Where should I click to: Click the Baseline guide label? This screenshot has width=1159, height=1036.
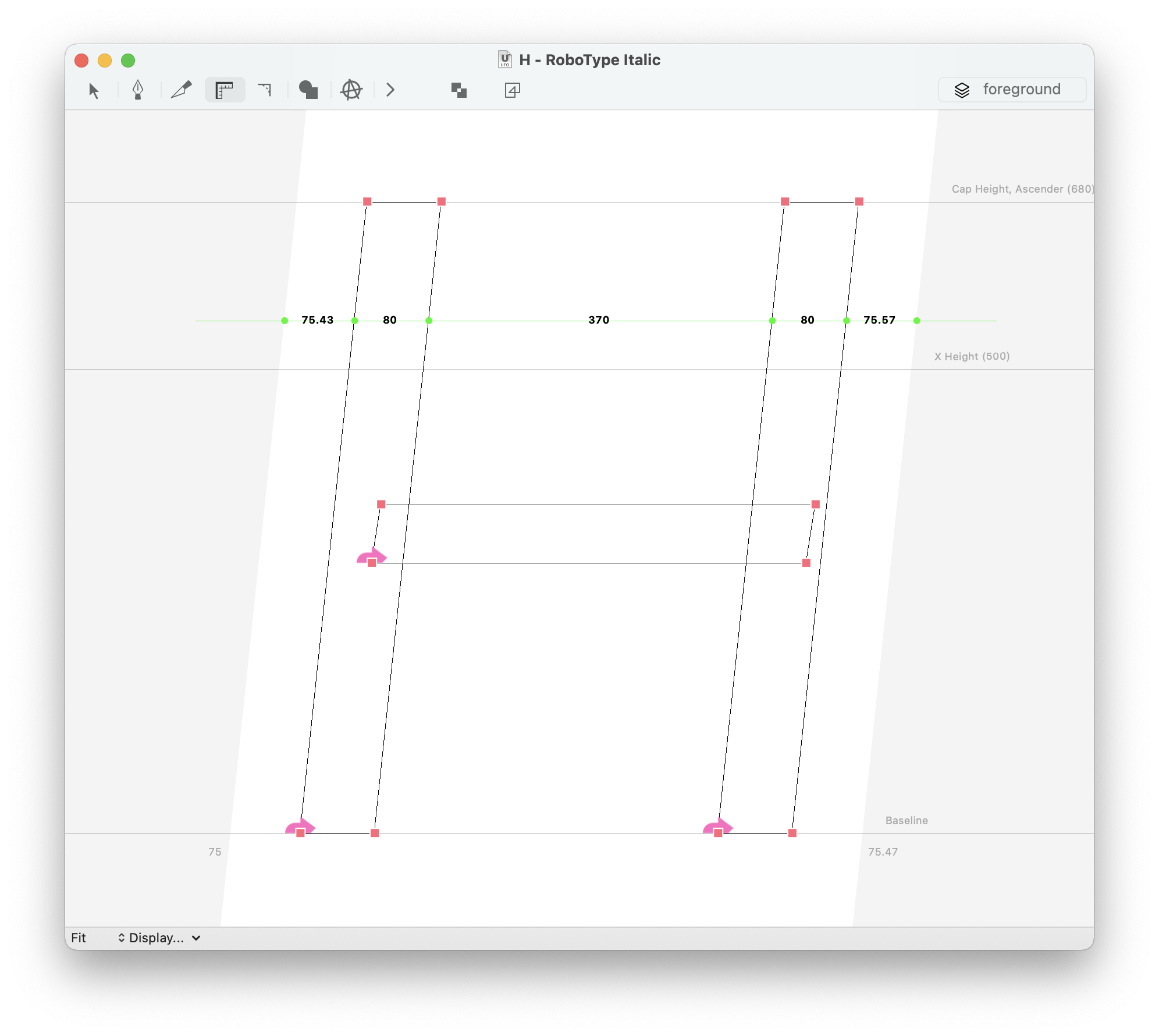coord(906,820)
